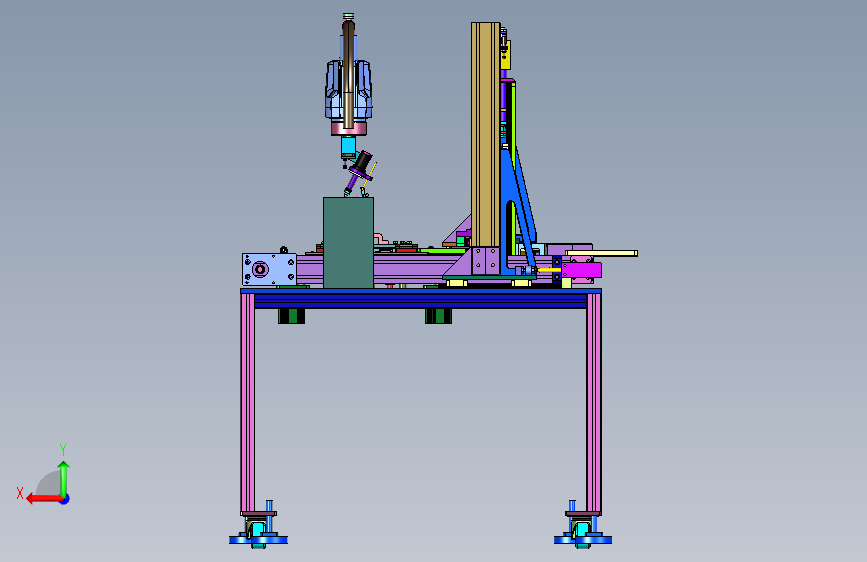Click the green Y axis arrow
Image resolution: width=867 pixels, height=562 pixels.
pyautogui.click(x=64, y=478)
